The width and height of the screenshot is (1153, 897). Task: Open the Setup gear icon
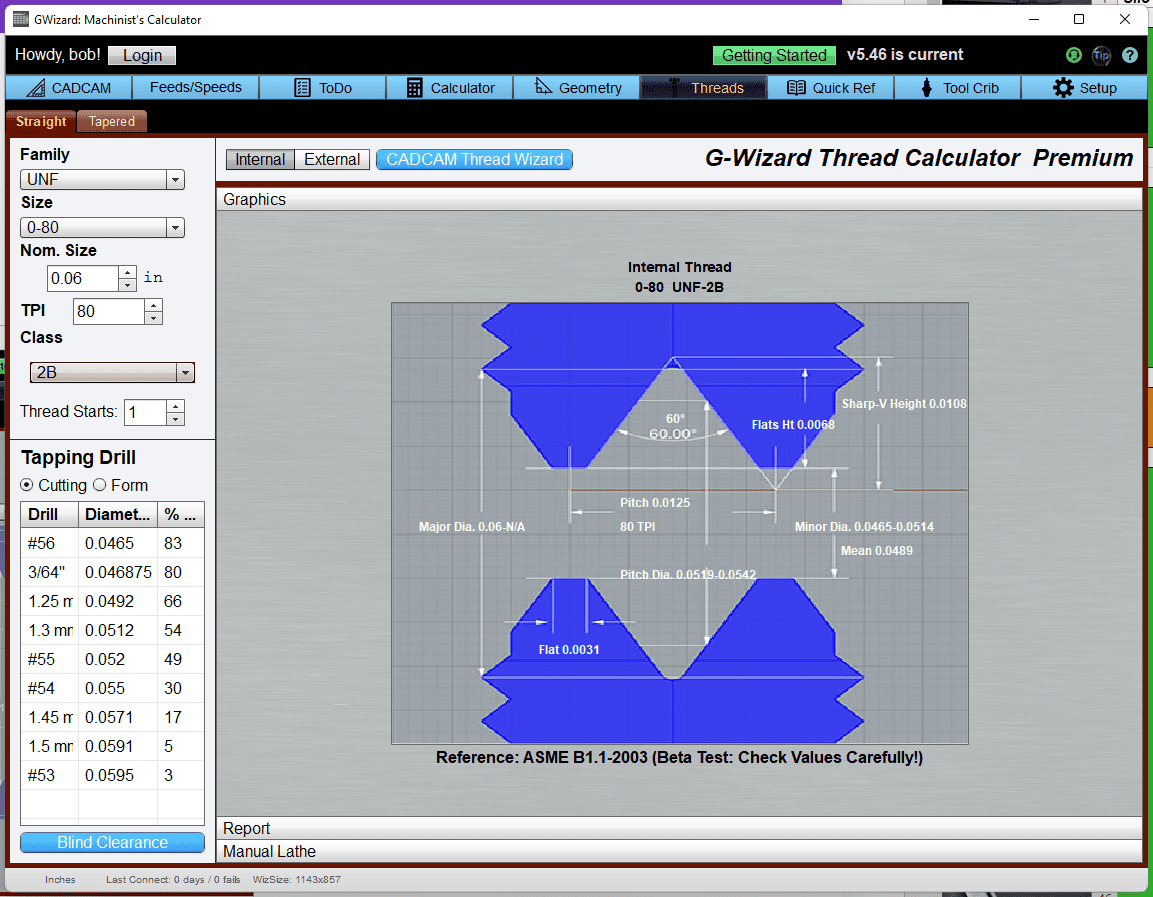[x=1063, y=87]
